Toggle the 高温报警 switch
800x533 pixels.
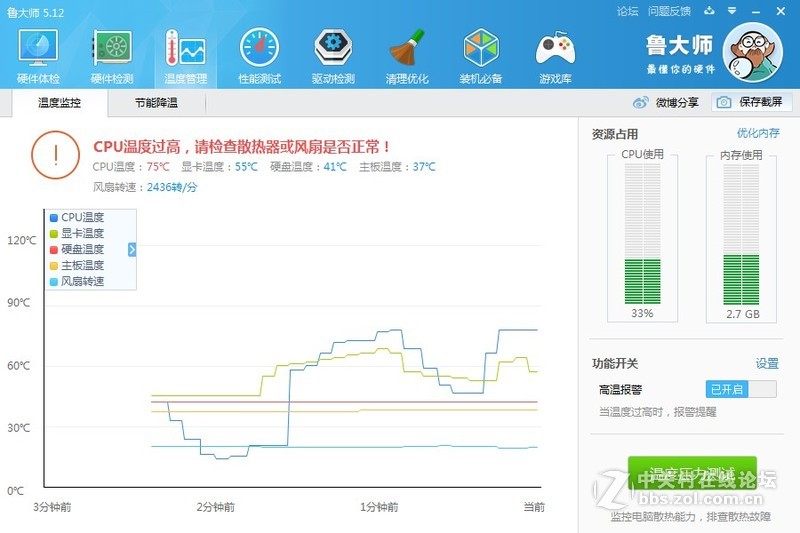coord(741,389)
